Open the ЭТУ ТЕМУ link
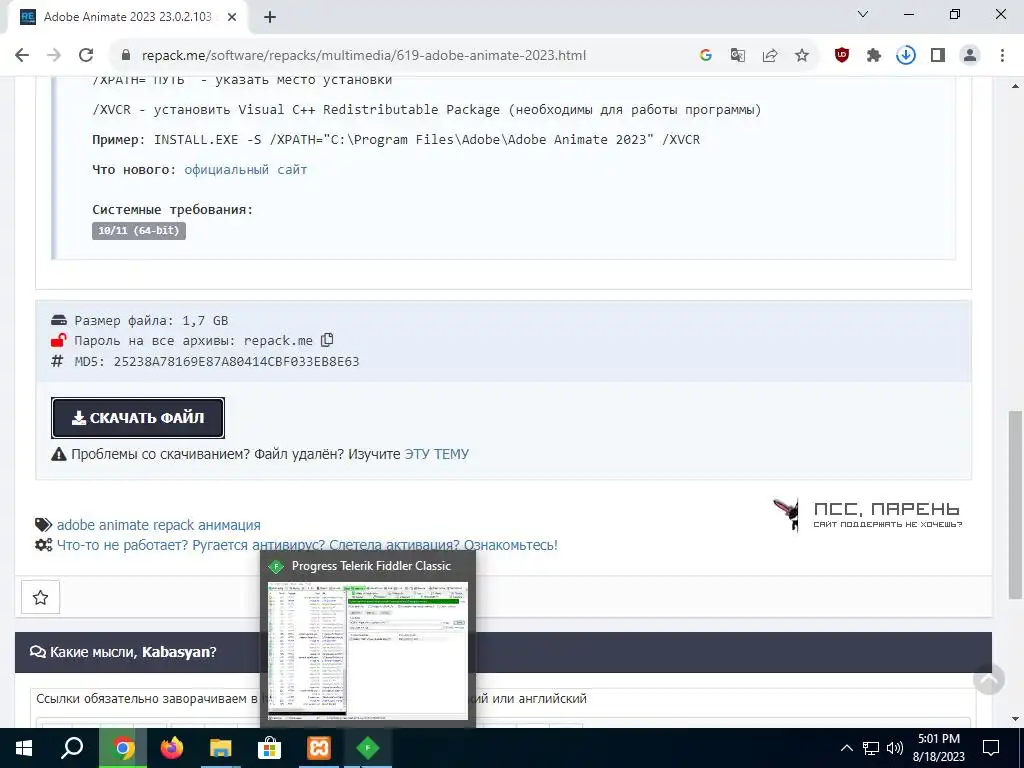The width and height of the screenshot is (1024, 768). tap(436, 454)
